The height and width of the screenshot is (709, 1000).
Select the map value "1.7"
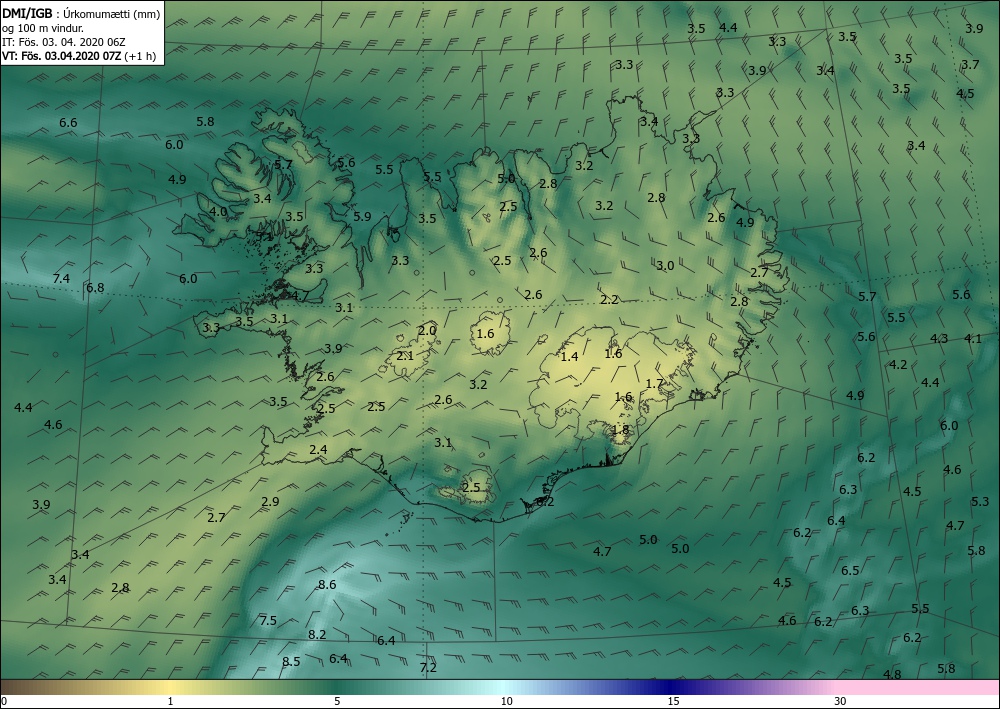coord(654,383)
